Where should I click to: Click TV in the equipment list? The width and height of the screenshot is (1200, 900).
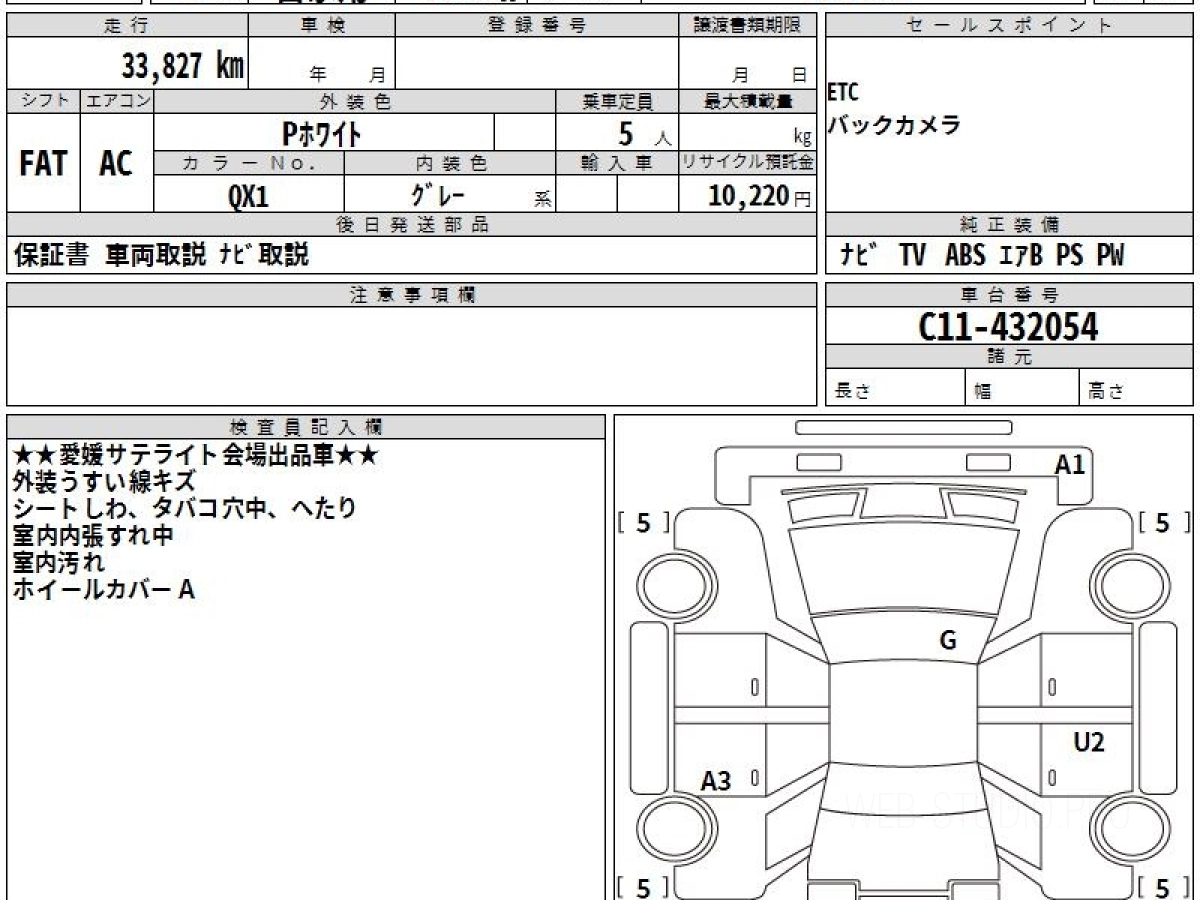tap(912, 256)
